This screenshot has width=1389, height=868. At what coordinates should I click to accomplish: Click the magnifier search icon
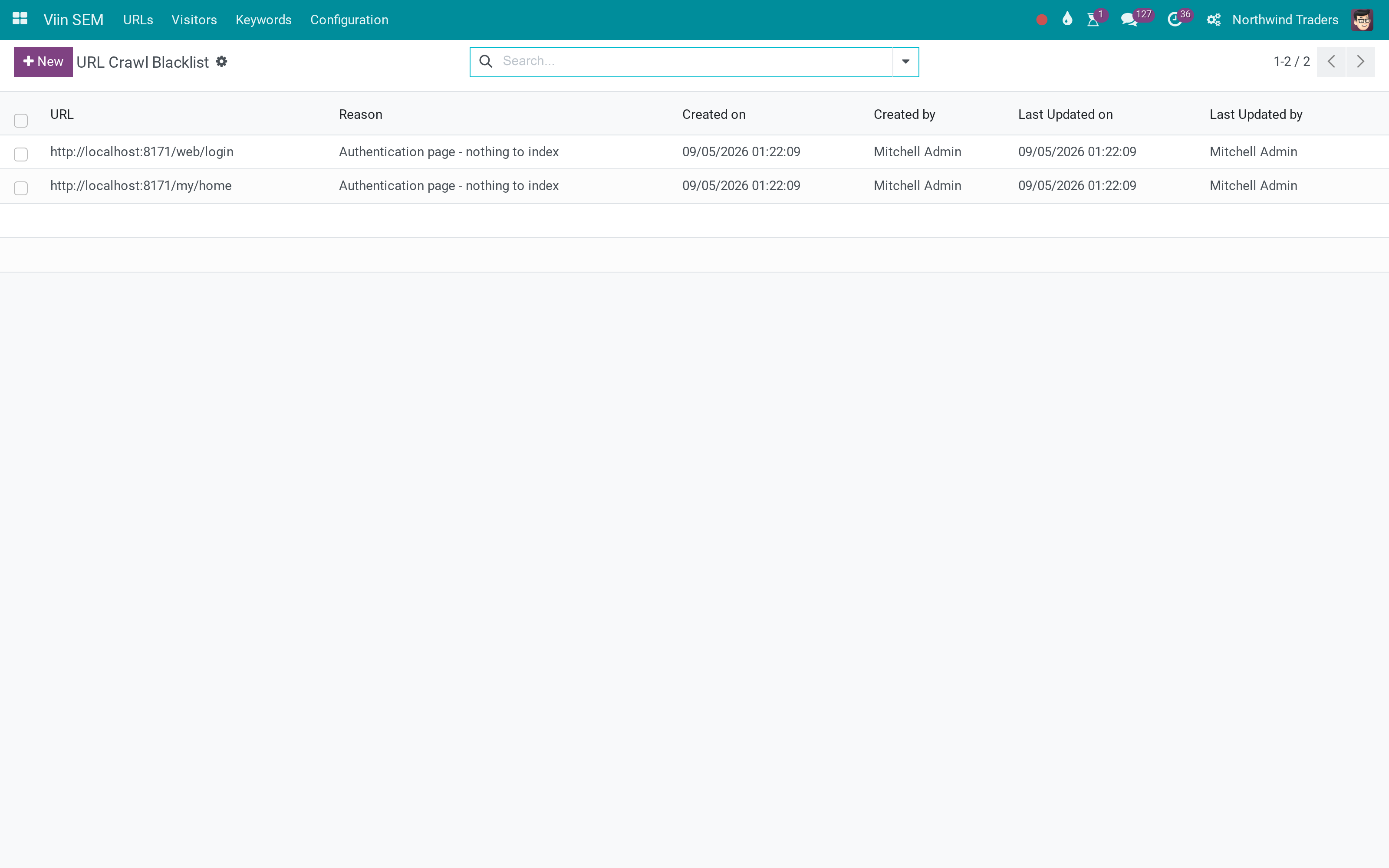coord(486,61)
